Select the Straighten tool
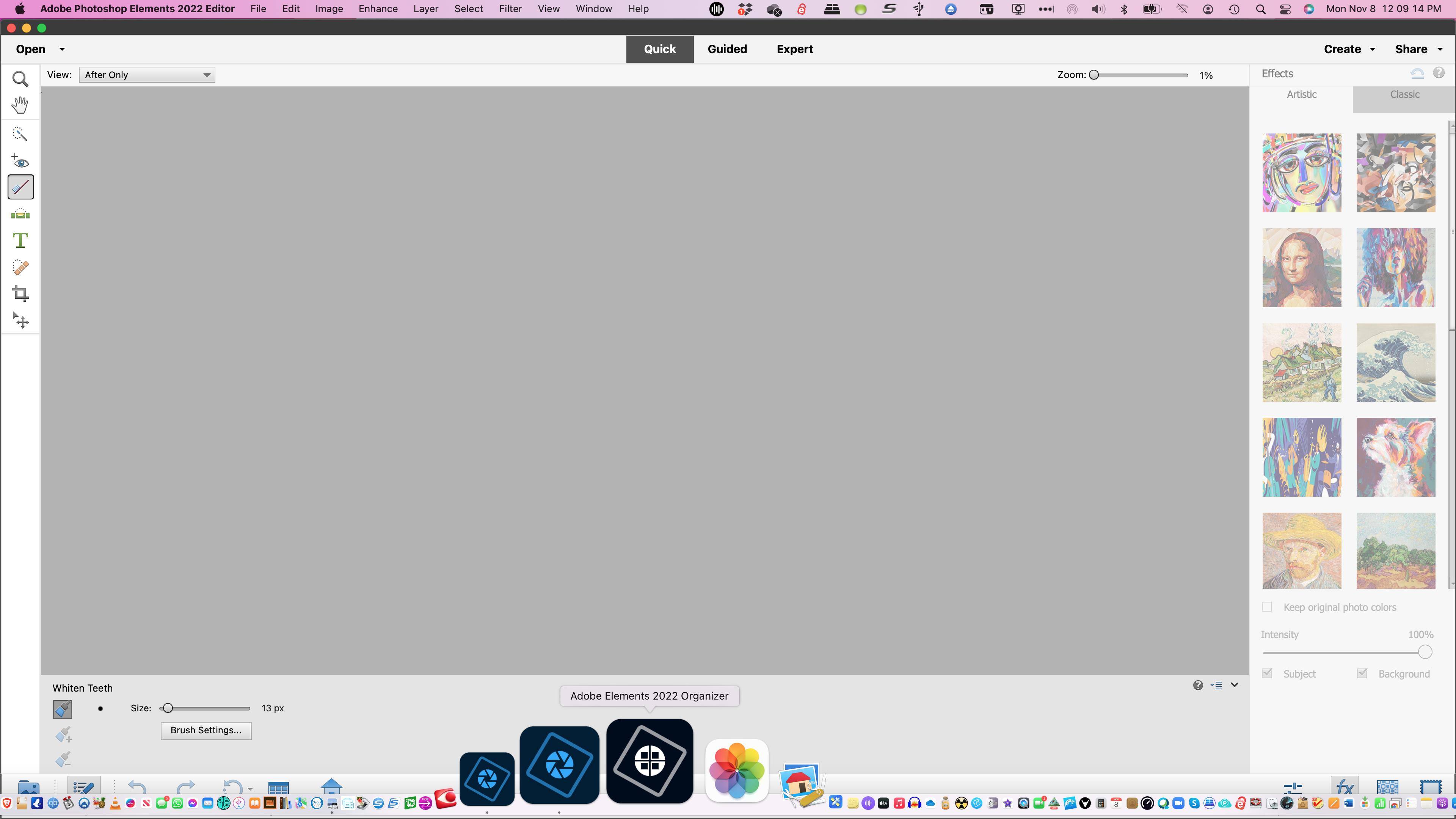This screenshot has height=819, width=1456. (x=20, y=214)
